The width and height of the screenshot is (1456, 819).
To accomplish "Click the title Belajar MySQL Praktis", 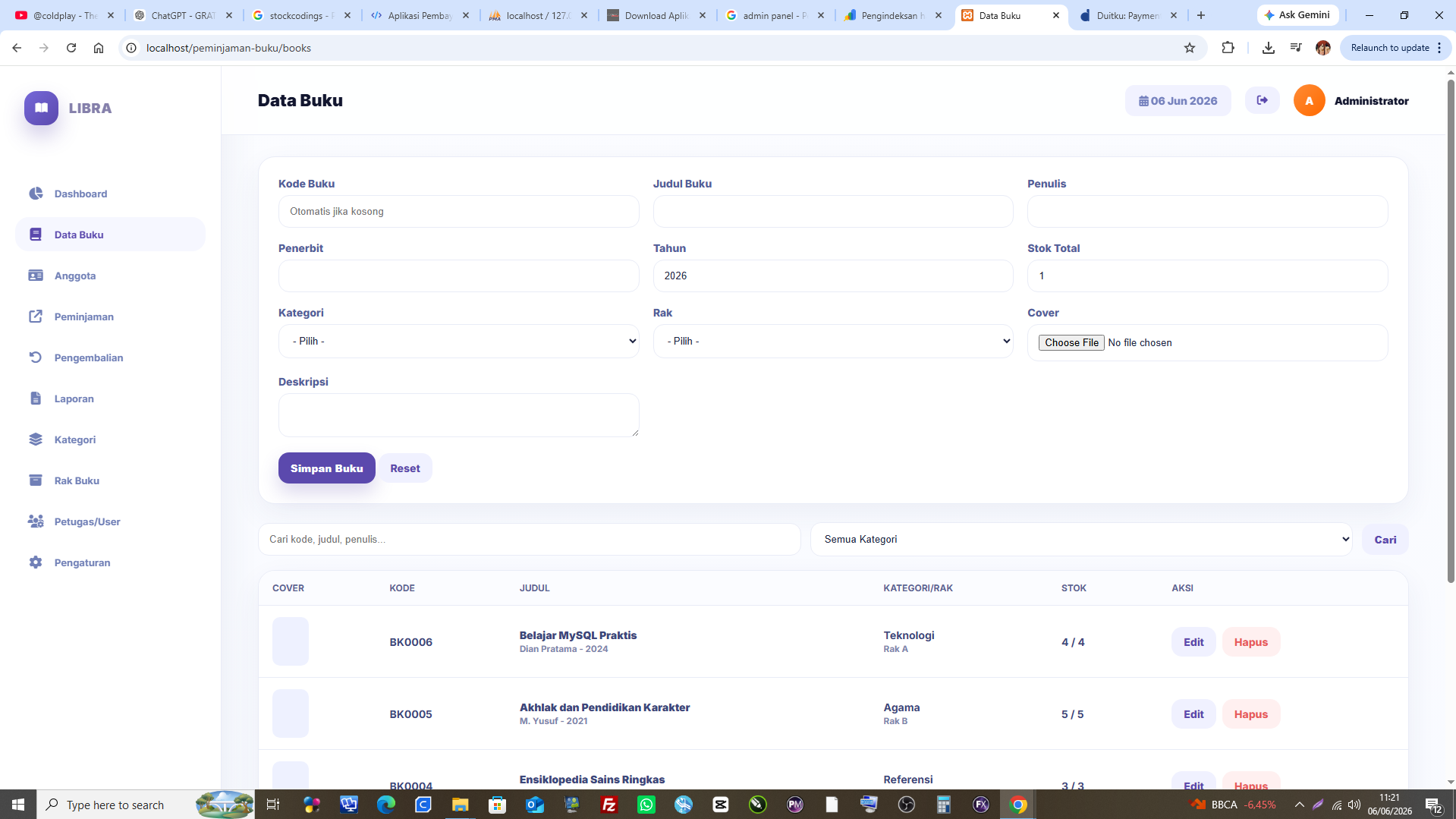I will [x=577, y=635].
